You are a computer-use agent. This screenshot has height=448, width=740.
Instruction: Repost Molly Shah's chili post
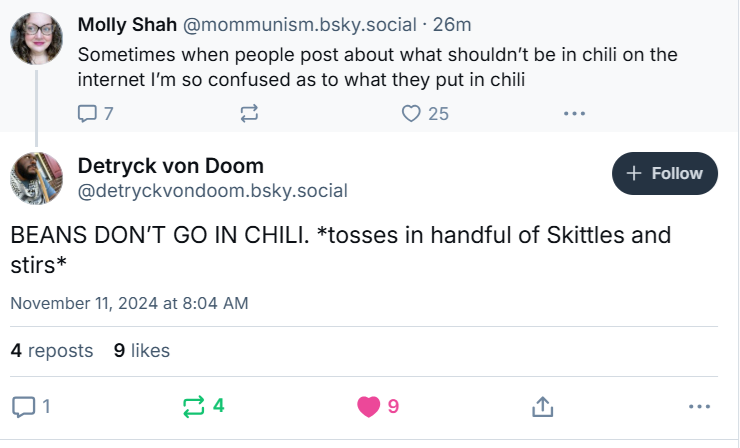pos(249,113)
